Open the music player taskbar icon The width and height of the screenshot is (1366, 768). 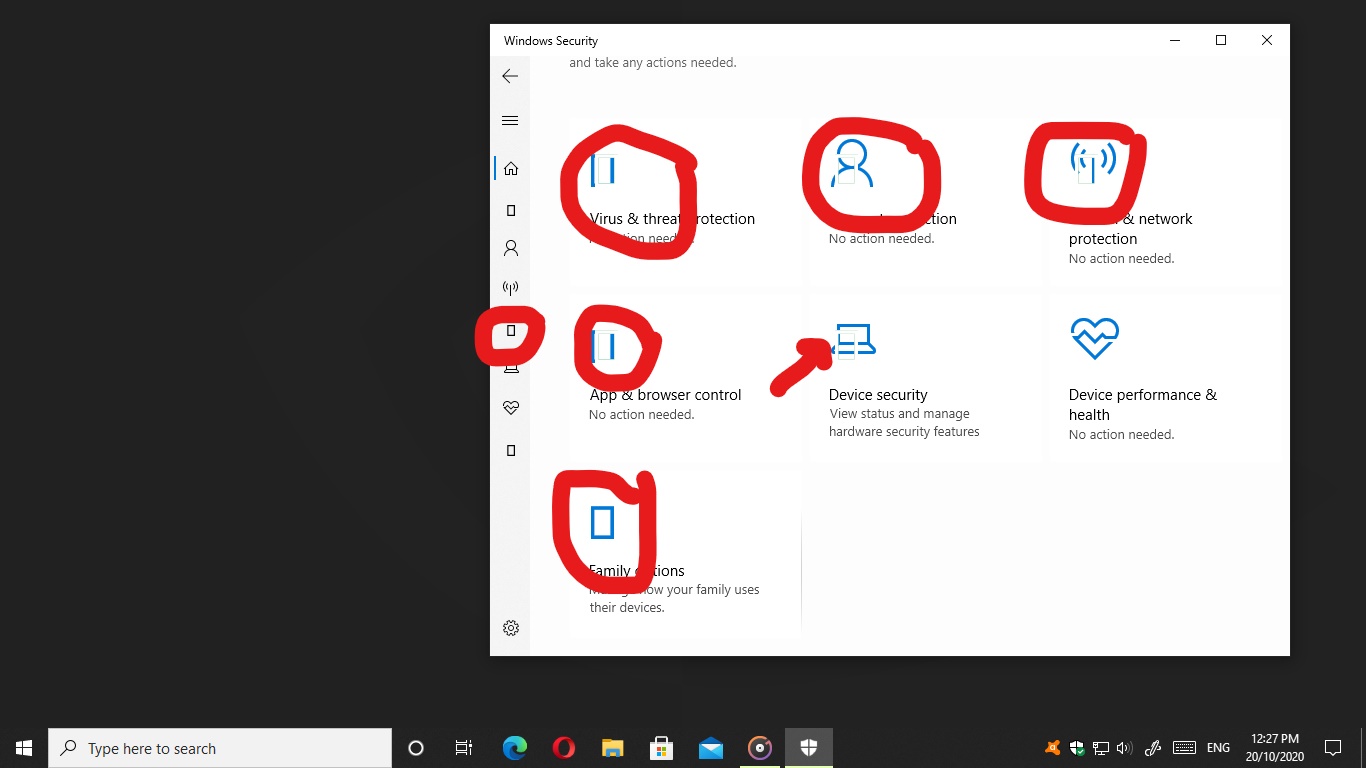point(760,748)
